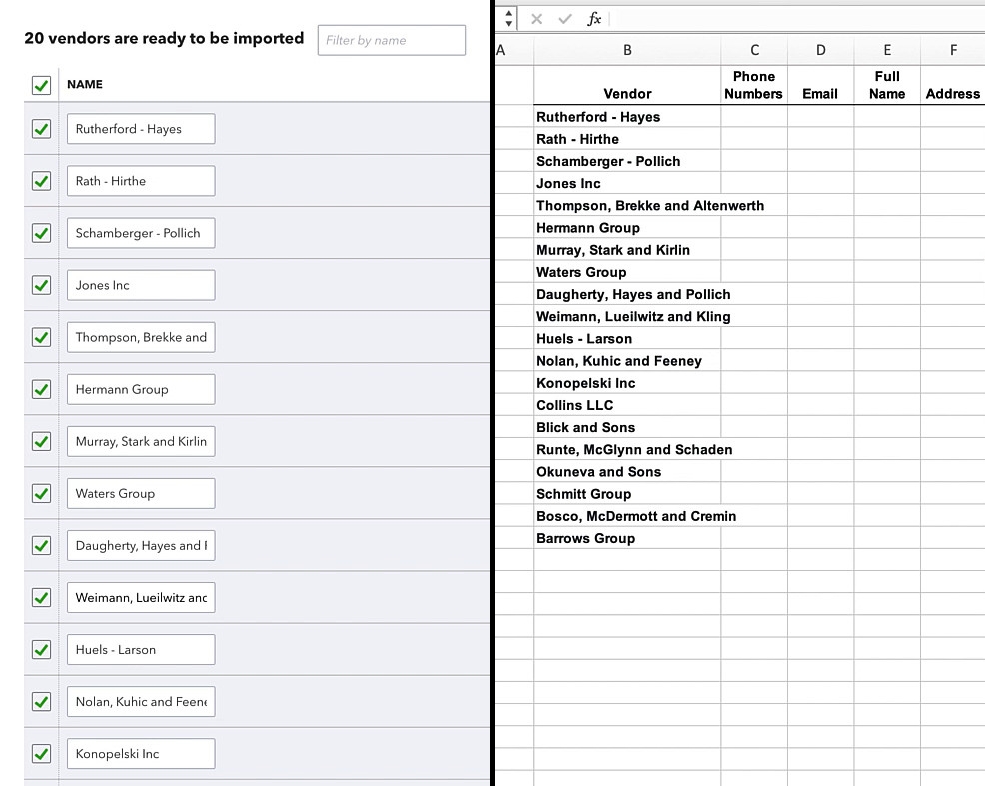
Task: Click the NAME column header in import list
Action: [x=85, y=84]
